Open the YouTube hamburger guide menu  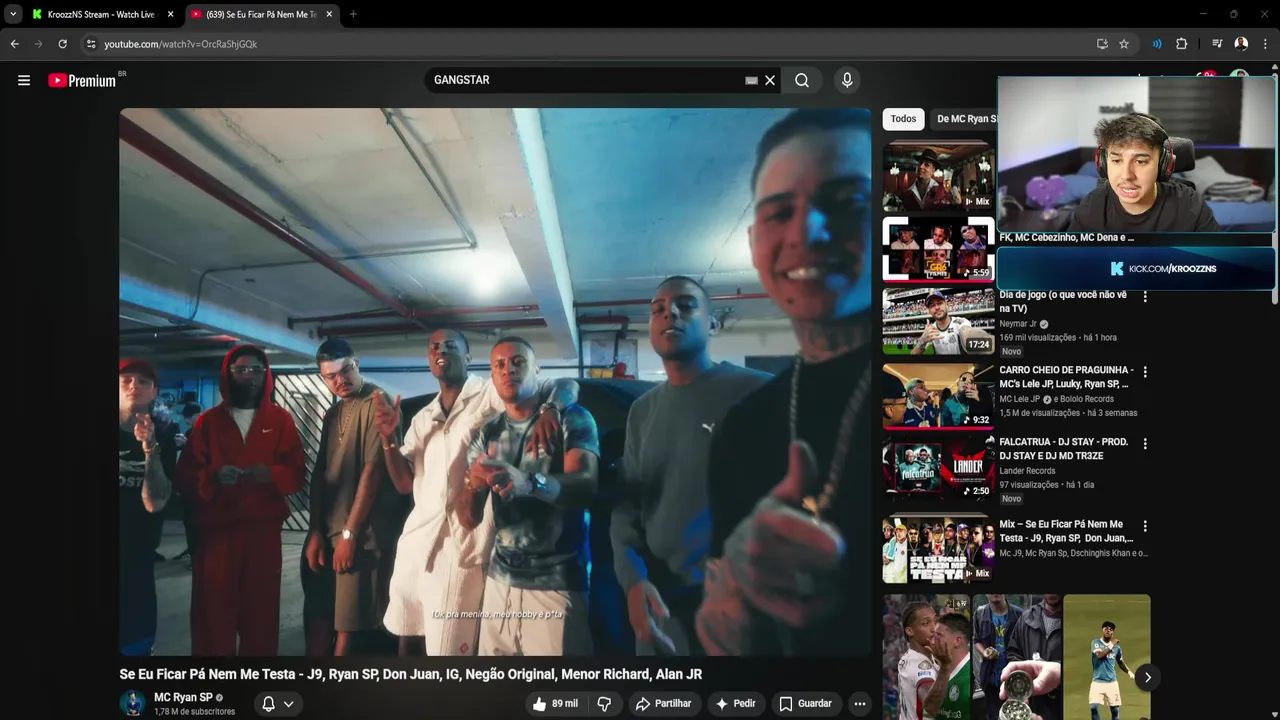click(24, 80)
